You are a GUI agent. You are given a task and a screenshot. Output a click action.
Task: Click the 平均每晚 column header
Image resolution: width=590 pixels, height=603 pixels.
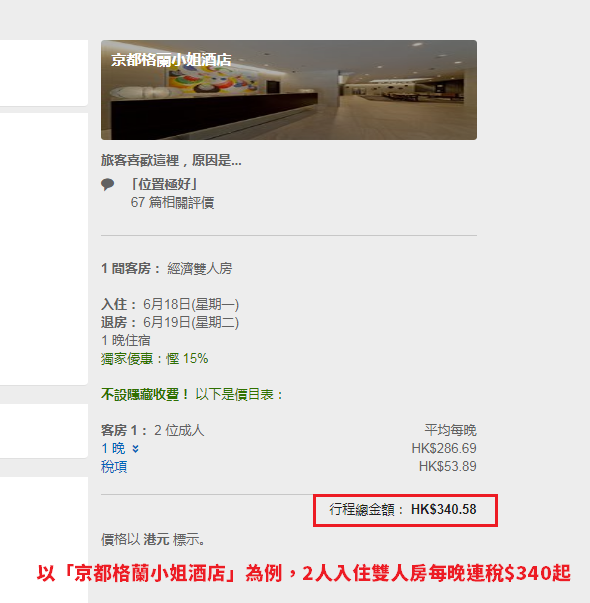(450, 430)
